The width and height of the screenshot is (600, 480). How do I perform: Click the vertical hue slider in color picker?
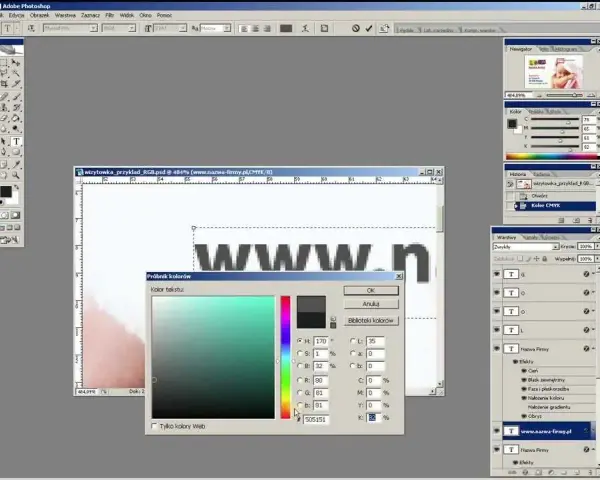point(285,357)
